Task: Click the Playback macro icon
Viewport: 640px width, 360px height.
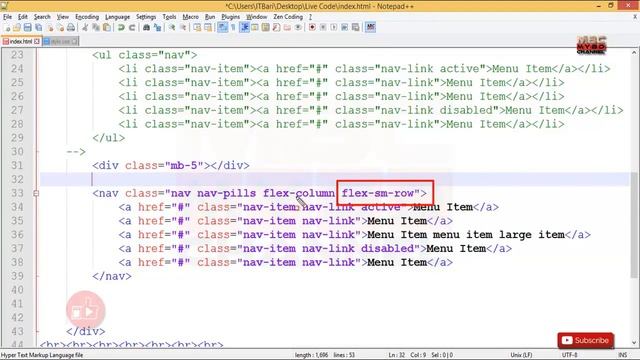Action: (x=333, y=27)
